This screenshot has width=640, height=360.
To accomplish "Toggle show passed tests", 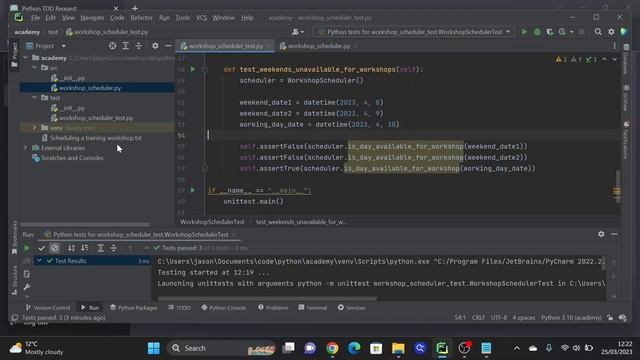I will coord(41,248).
